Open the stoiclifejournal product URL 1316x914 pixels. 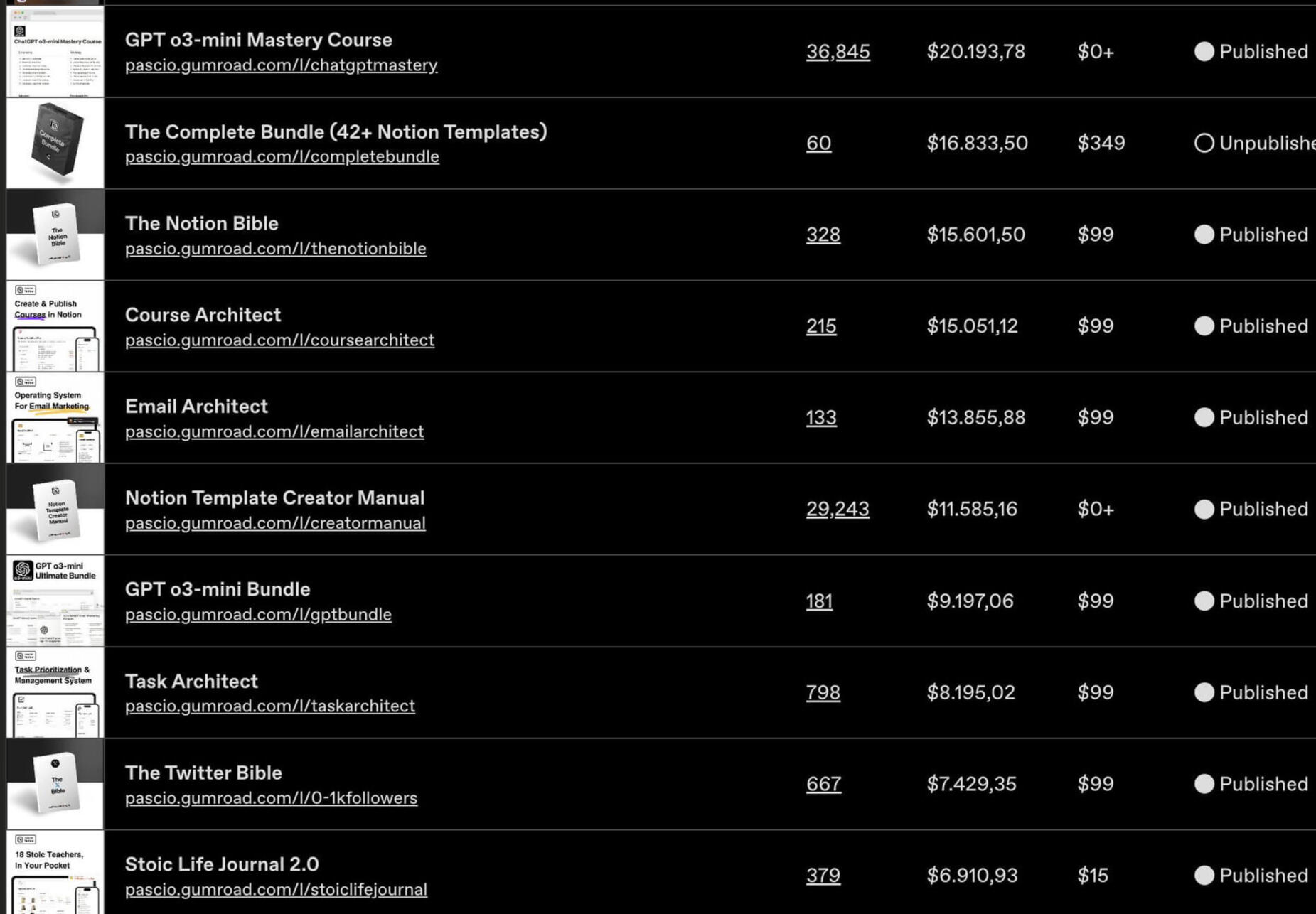pyautogui.click(x=276, y=890)
